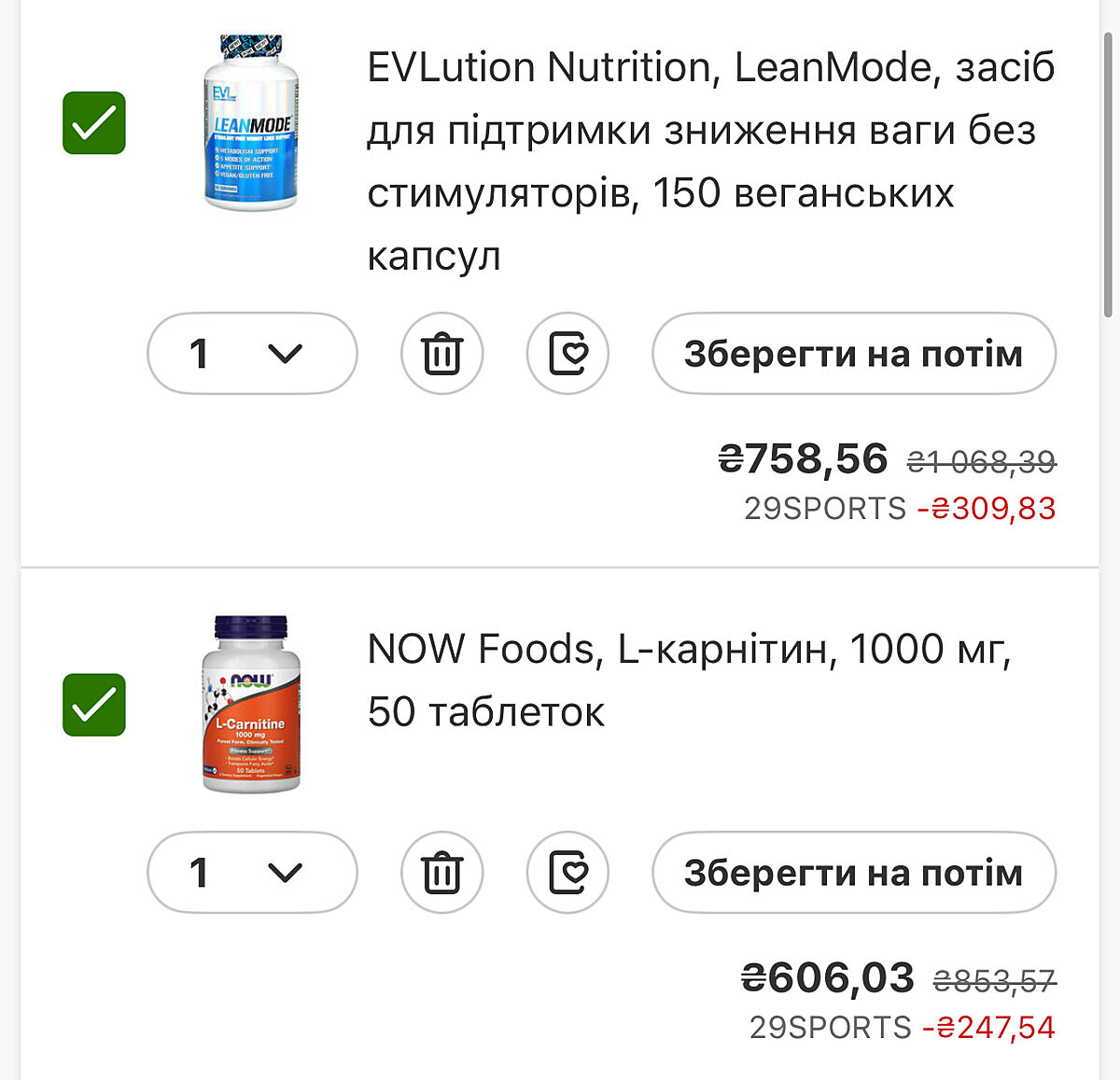
Task: Click the 29SPORTS promo label under LeanMode
Action: (x=824, y=509)
